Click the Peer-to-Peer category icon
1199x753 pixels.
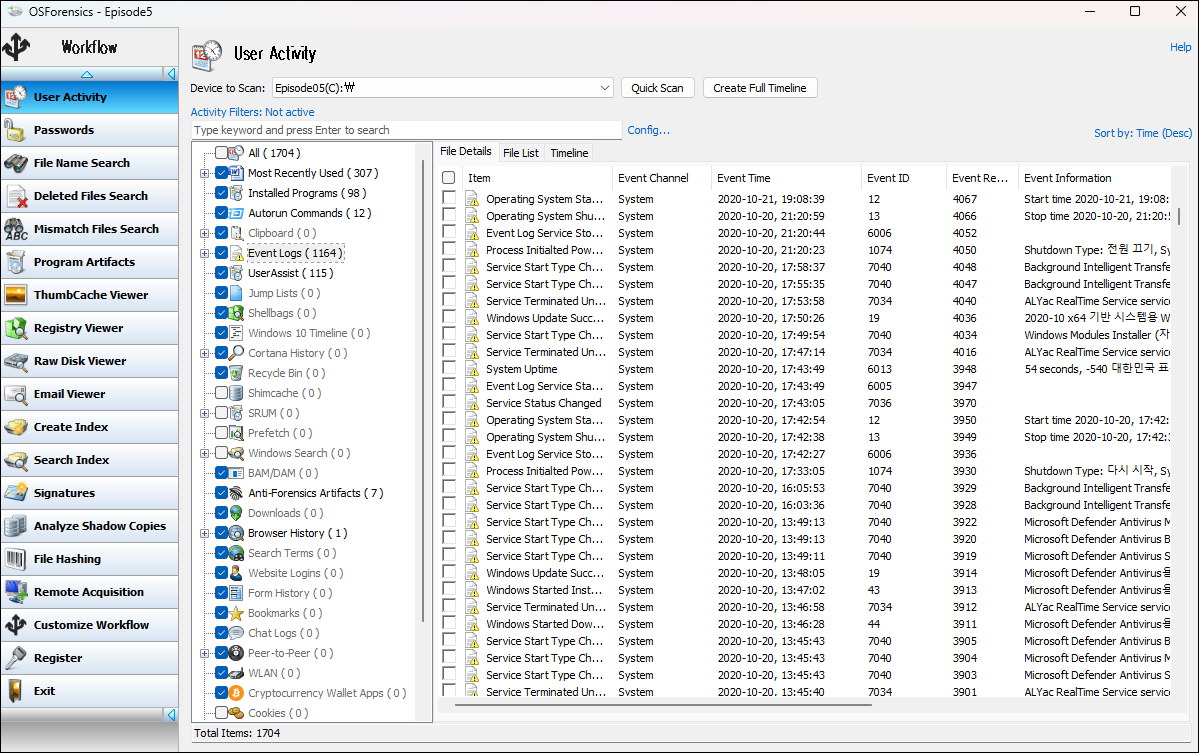pos(236,653)
